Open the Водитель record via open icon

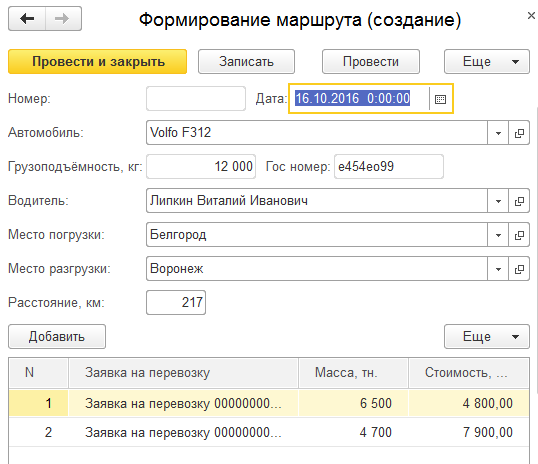pos(519,201)
